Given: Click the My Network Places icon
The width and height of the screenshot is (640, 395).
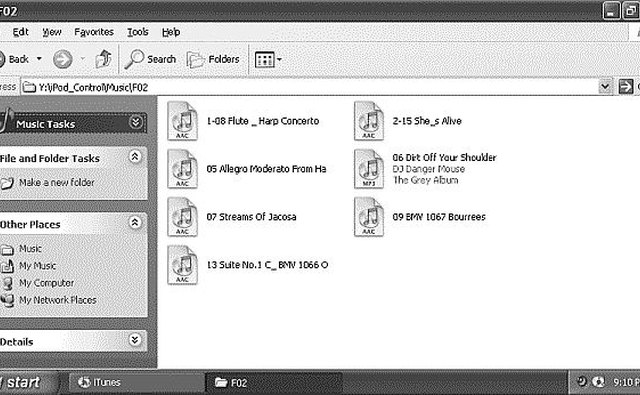Looking at the screenshot, I should tap(7, 300).
